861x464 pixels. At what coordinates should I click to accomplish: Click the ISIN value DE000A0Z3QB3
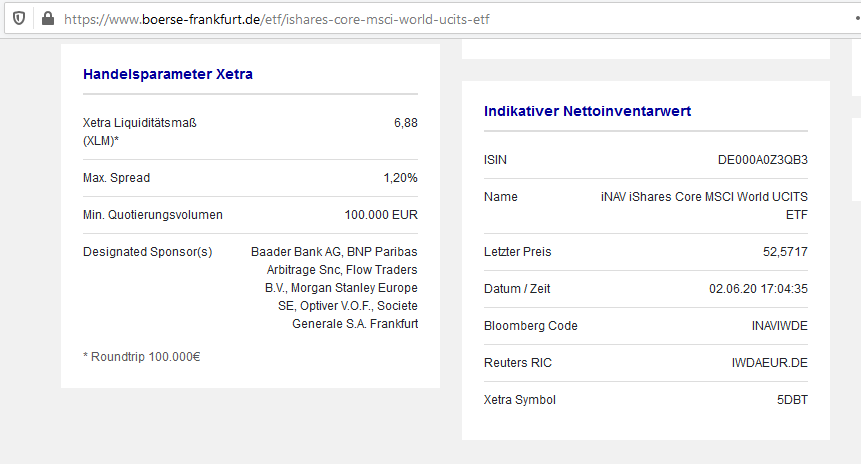pos(762,160)
